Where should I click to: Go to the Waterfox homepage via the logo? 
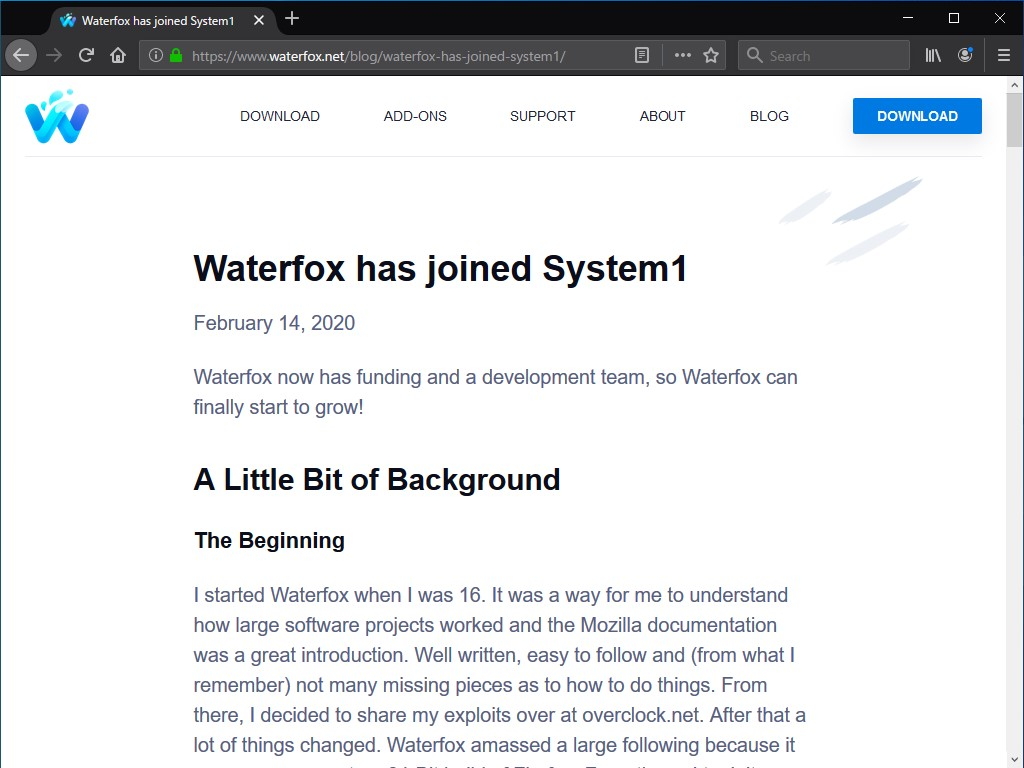click(56, 115)
